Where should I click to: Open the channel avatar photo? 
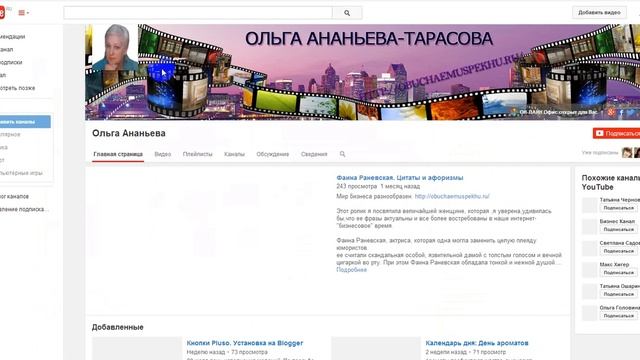click(x=115, y=47)
